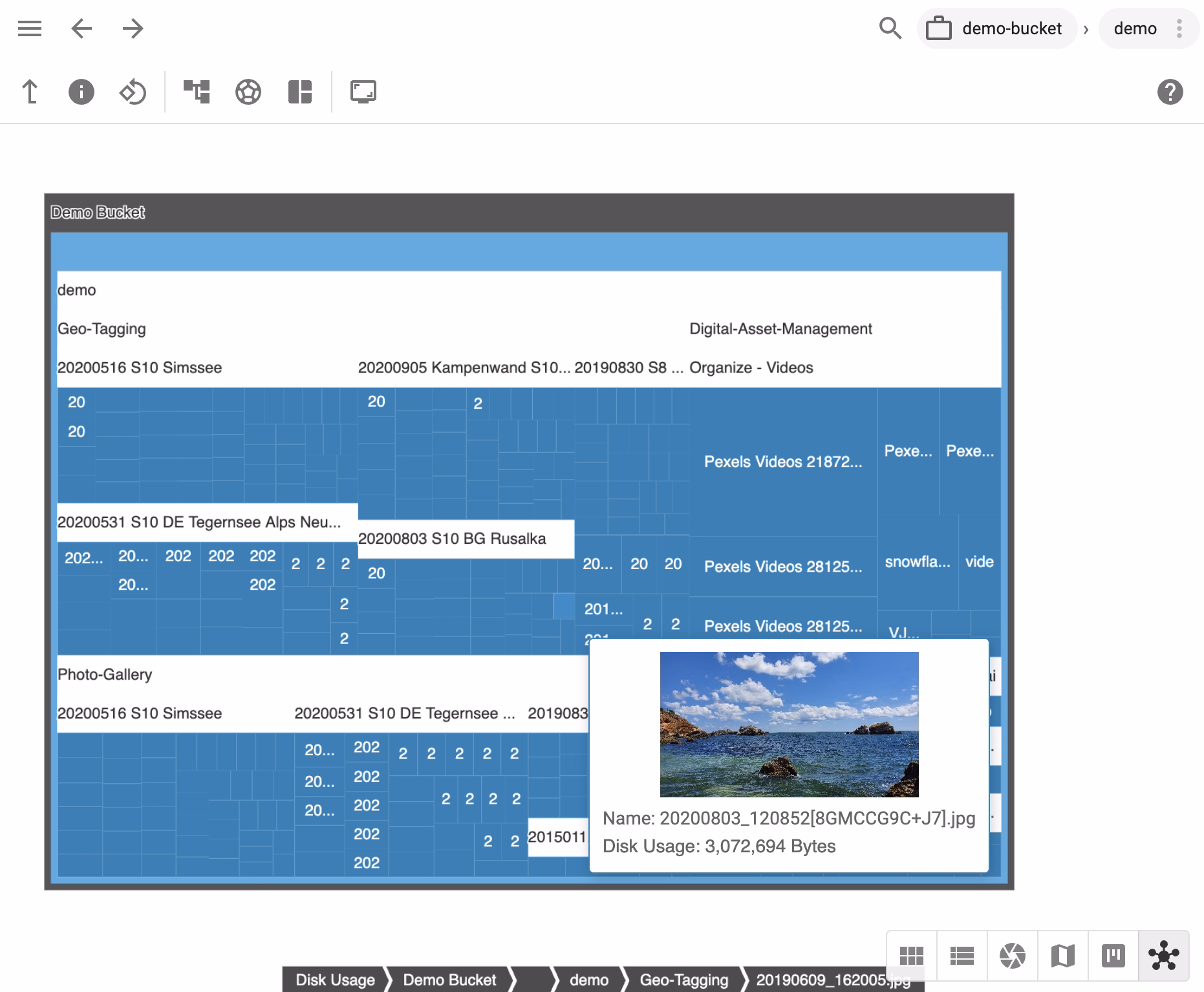Click the fullscreen monitor icon
Image resolution: width=1204 pixels, height=992 pixels.
click(363, 91)
